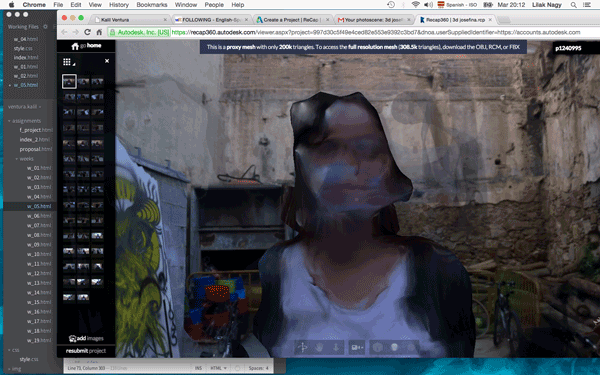The width and height of the screenshot is (600, 375).
Task: Open w_02.html in Working Files
Action: point(26,76)
